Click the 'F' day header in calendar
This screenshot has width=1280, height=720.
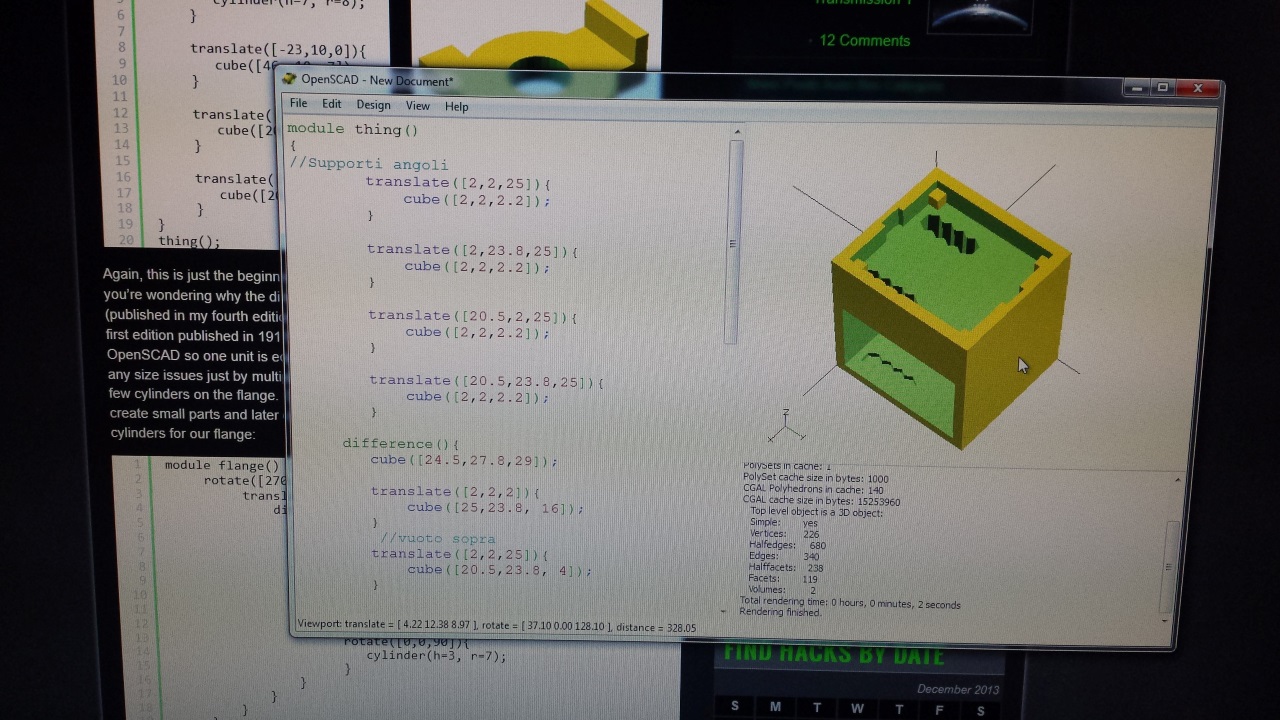click(x=938, y=710)
